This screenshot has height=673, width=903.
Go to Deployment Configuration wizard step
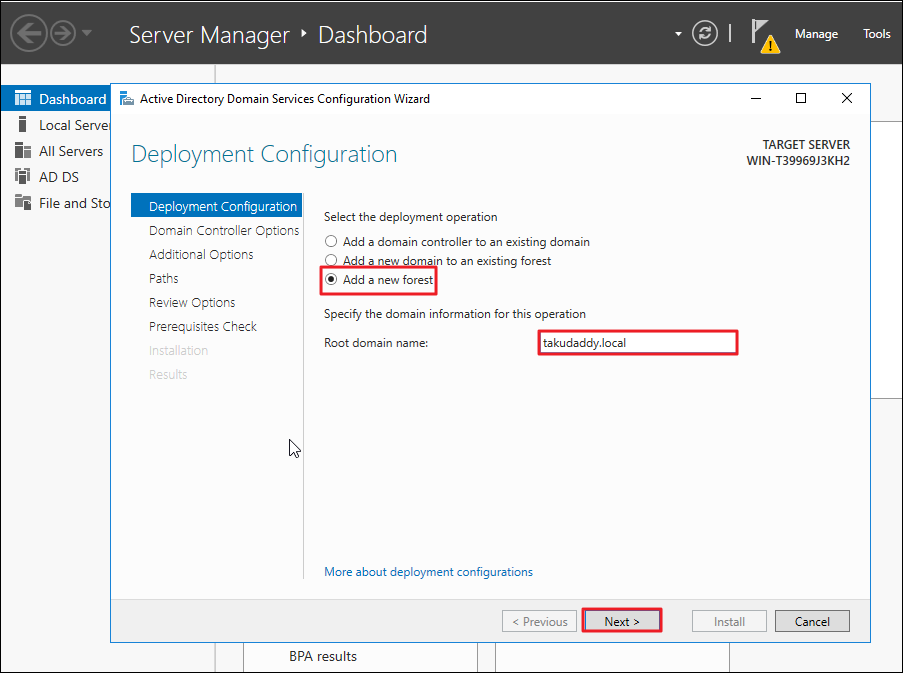click(x=217, y=206)
